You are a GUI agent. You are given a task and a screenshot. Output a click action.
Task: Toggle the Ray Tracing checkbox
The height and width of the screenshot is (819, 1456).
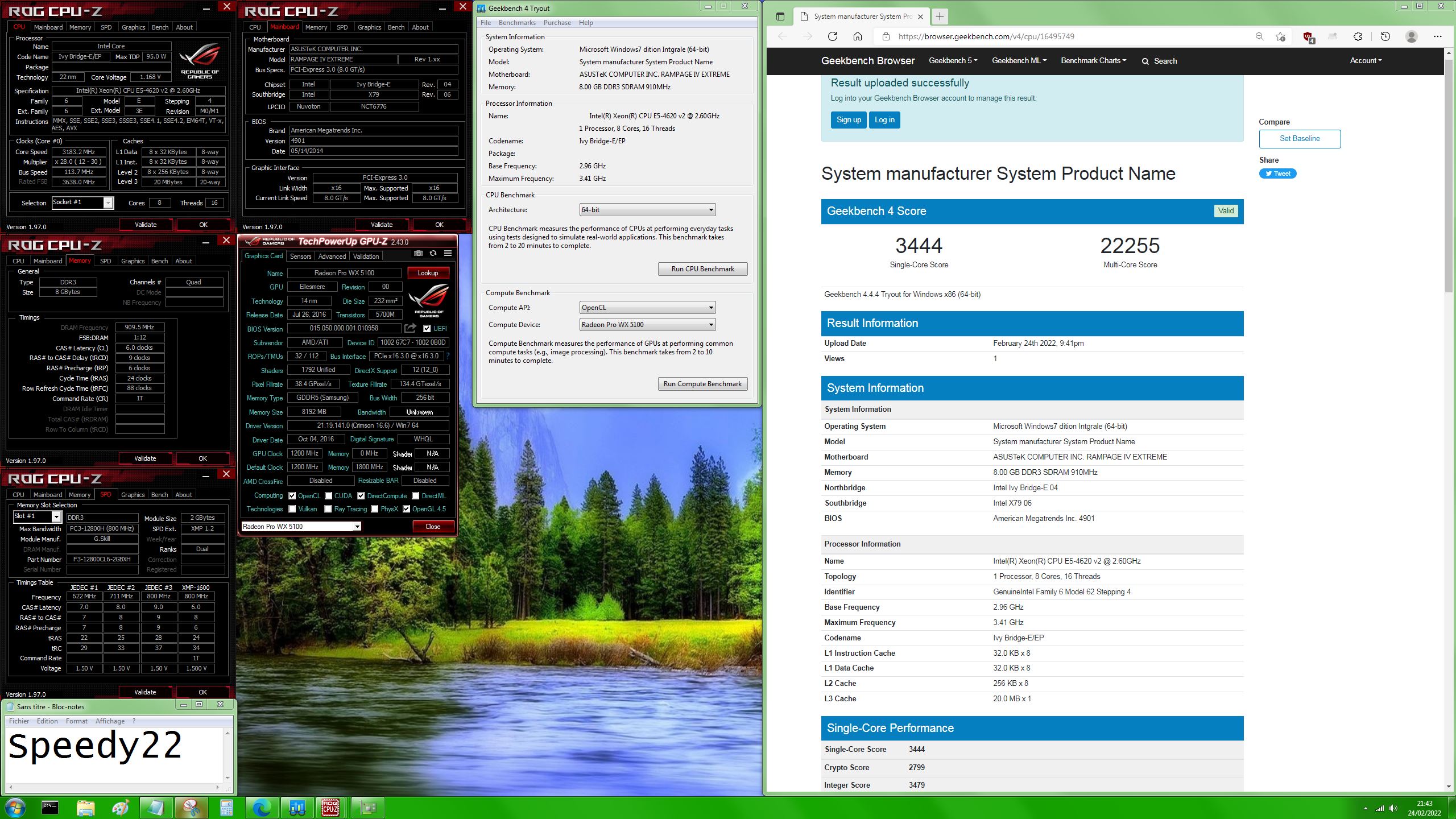(328, 509)
